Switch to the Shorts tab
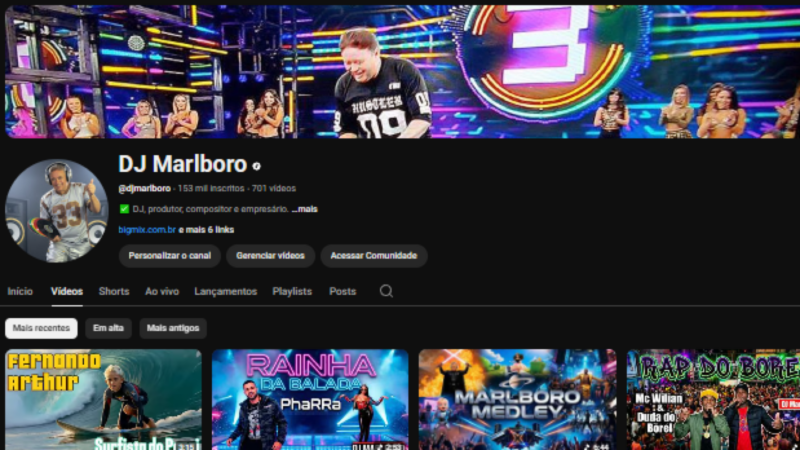The height and width of the screenshot is (450, 800). [114, 291]
